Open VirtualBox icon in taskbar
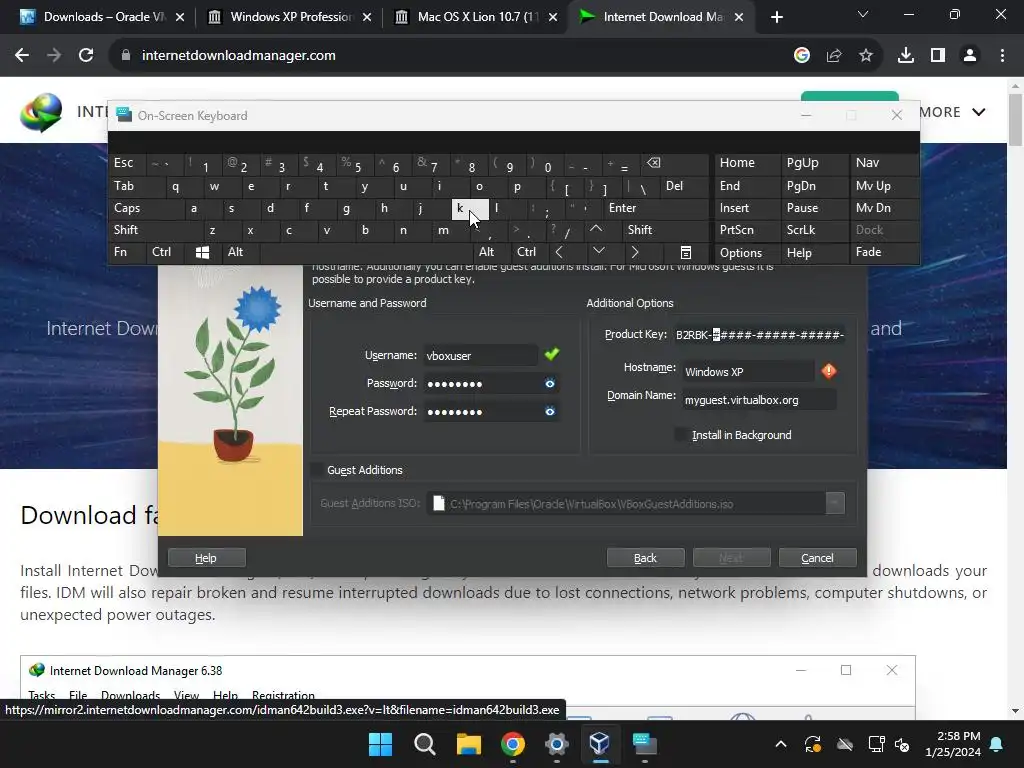The width and height of the screenshot is (1024, 768). coord(600,744)
